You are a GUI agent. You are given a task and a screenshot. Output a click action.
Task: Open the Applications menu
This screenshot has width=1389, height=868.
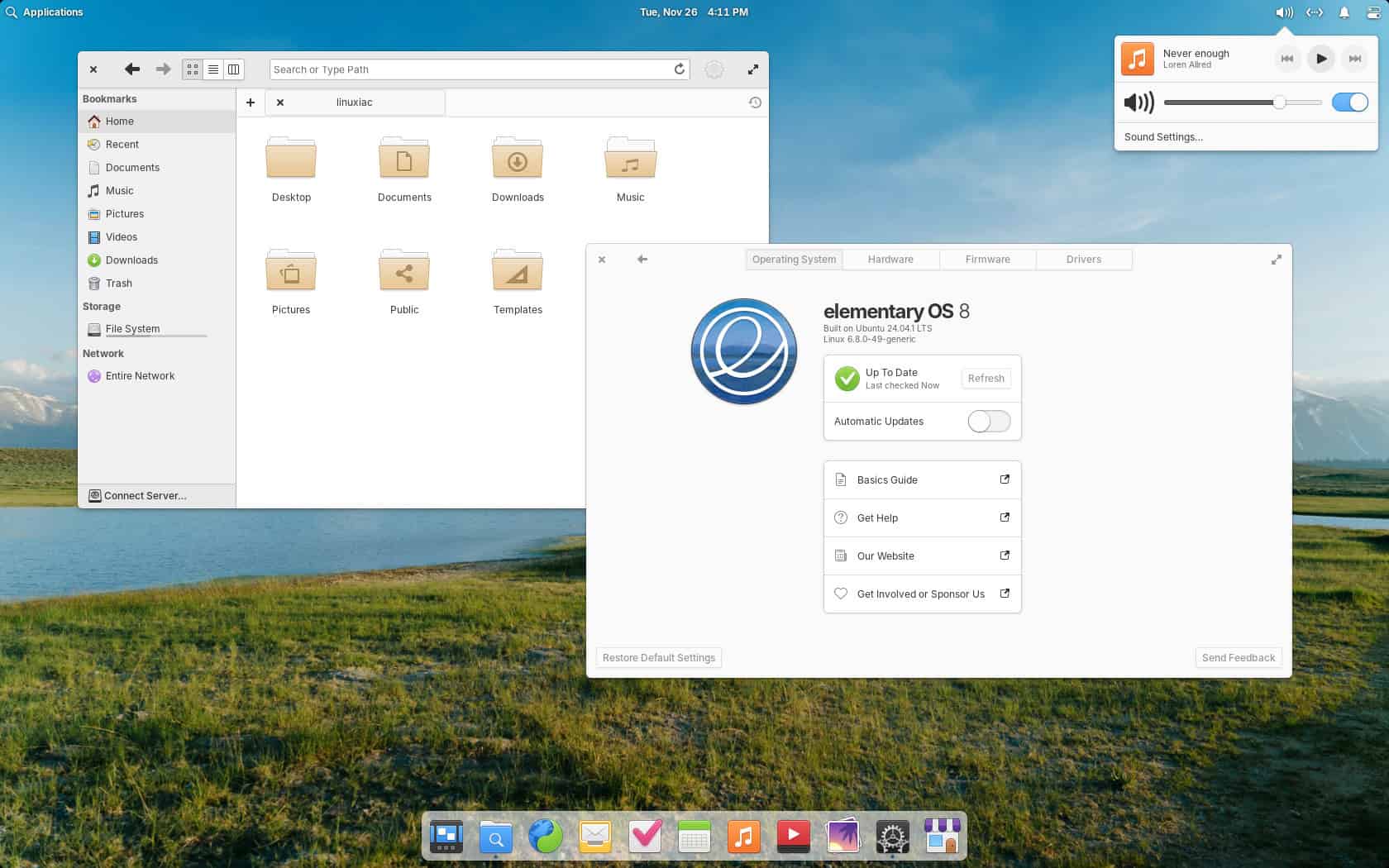point(45,12)
